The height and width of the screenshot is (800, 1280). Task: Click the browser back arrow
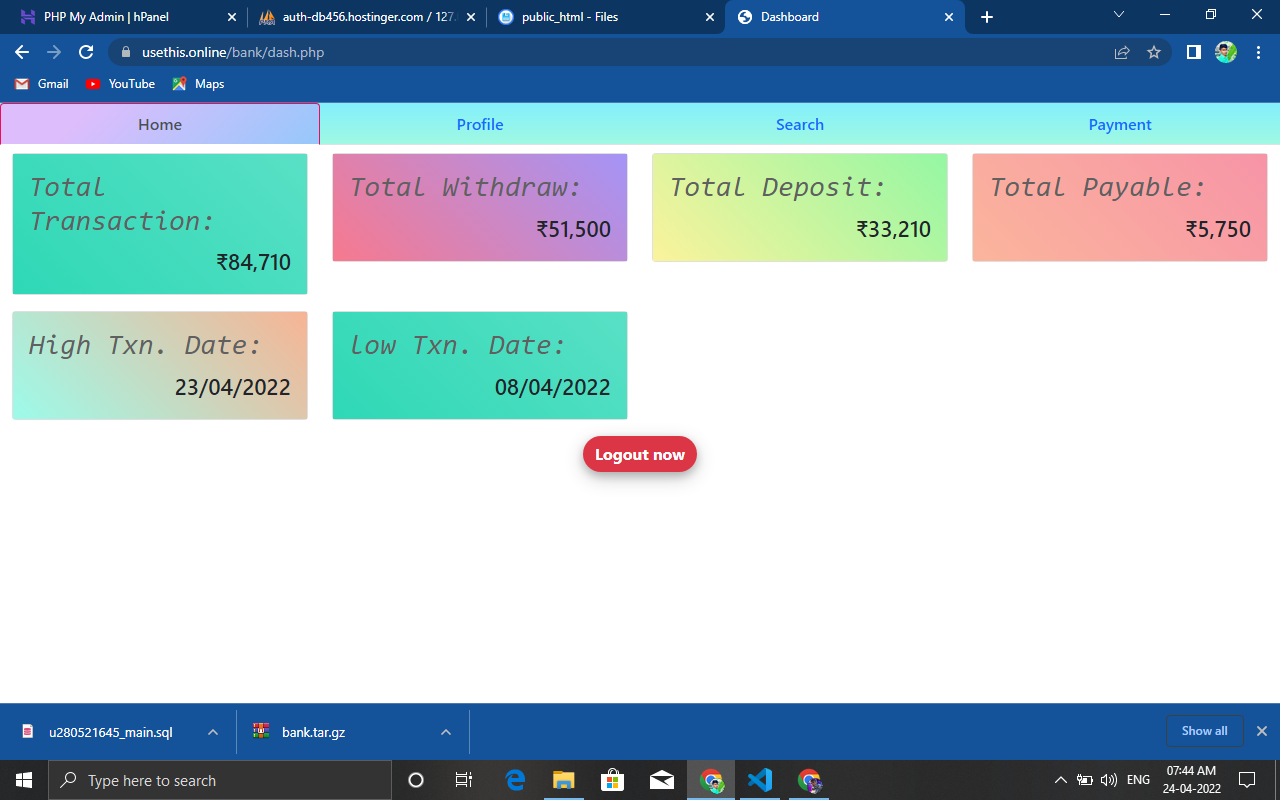21,51
